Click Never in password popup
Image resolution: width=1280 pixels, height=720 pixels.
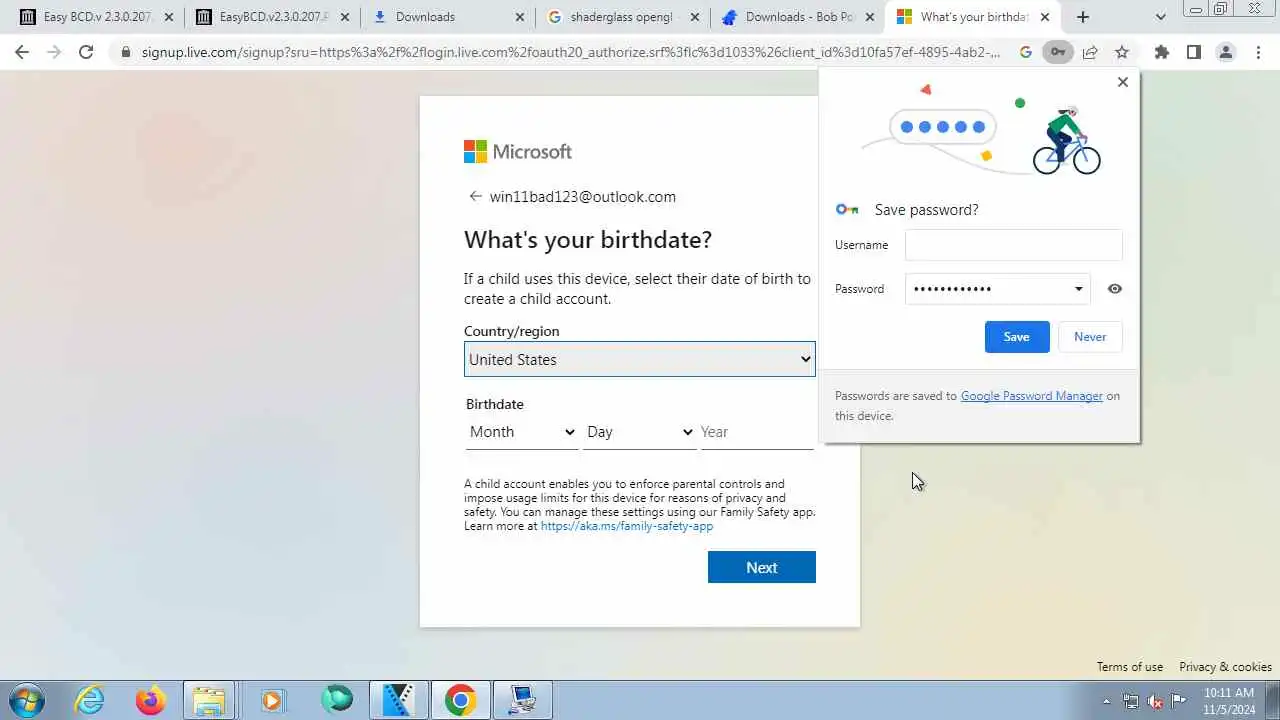pos(1090,337)
